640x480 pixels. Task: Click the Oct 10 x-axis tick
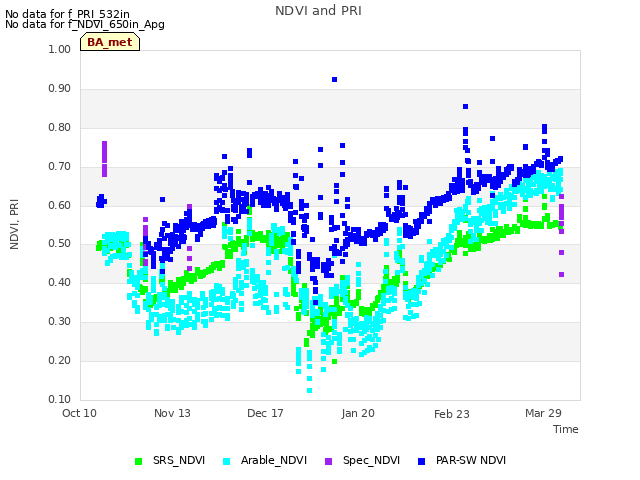coord(79,413)
